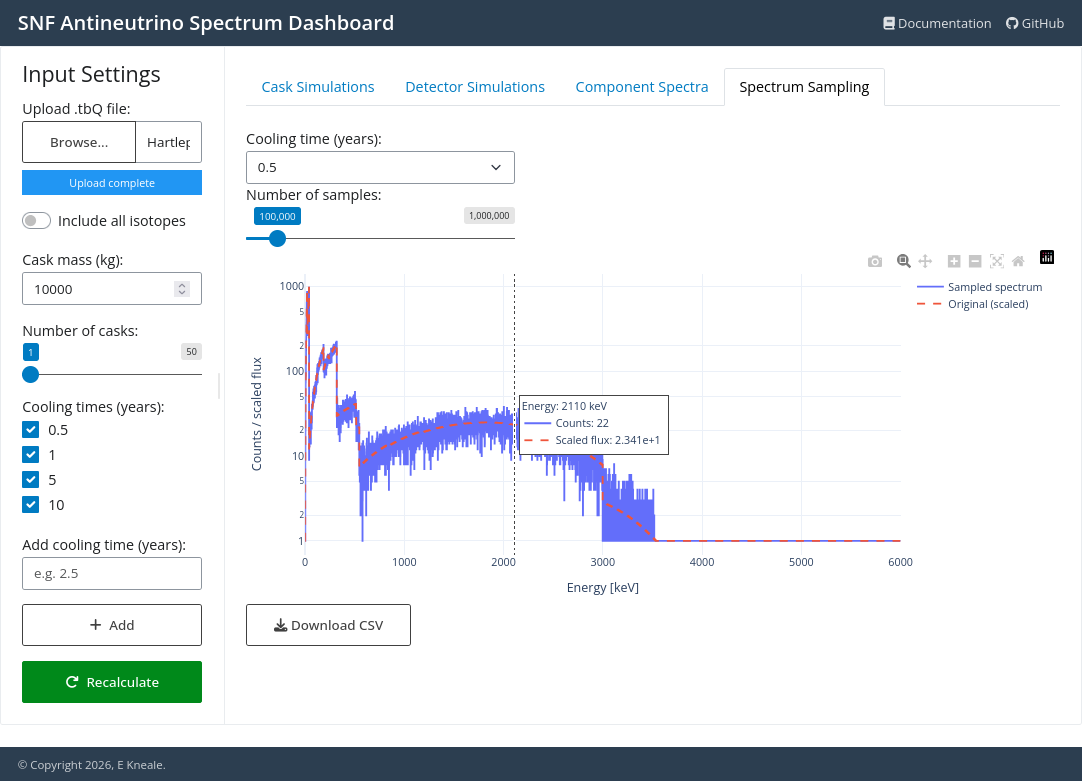This screenshot has height=781, width=1082.
Task: Click the Zoom out minus icon
Action: pyautogui.click(x=975, y=261)
